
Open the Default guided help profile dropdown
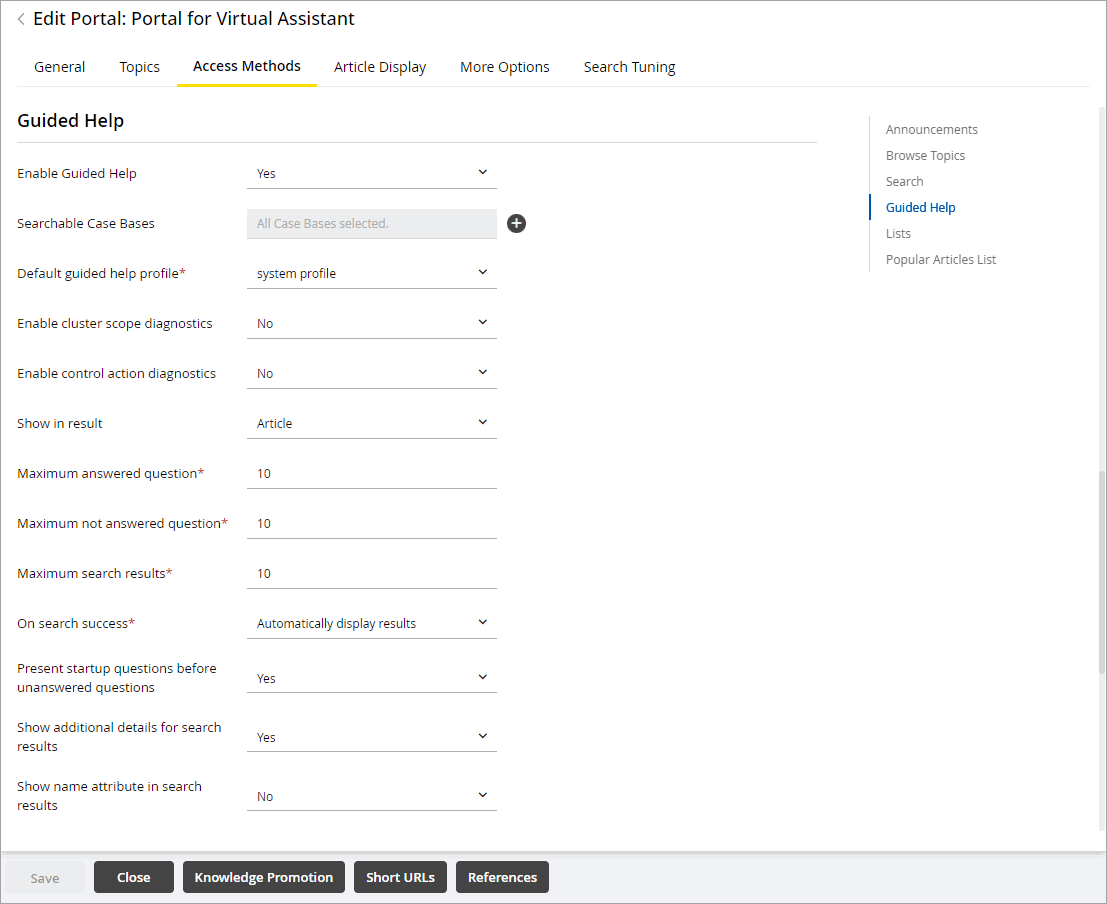[x=371, y=272]
